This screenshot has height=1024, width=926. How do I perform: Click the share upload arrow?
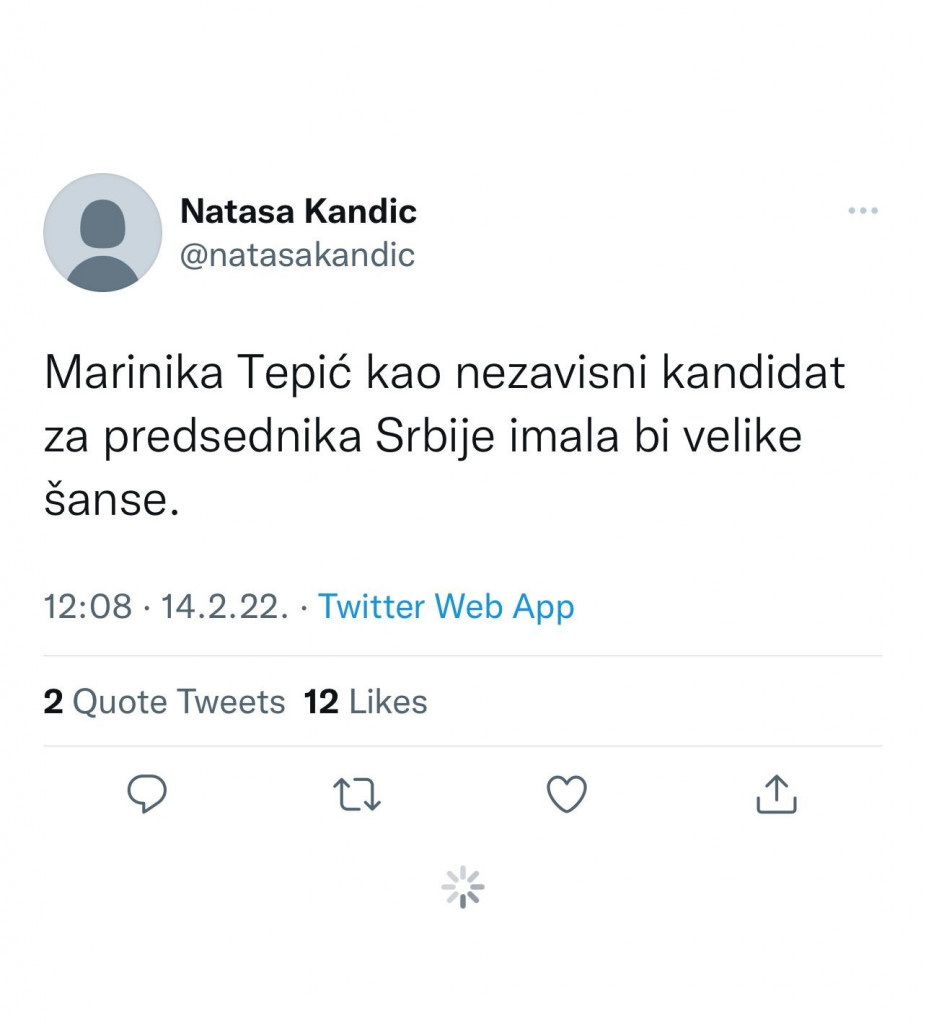coord(778,793)
